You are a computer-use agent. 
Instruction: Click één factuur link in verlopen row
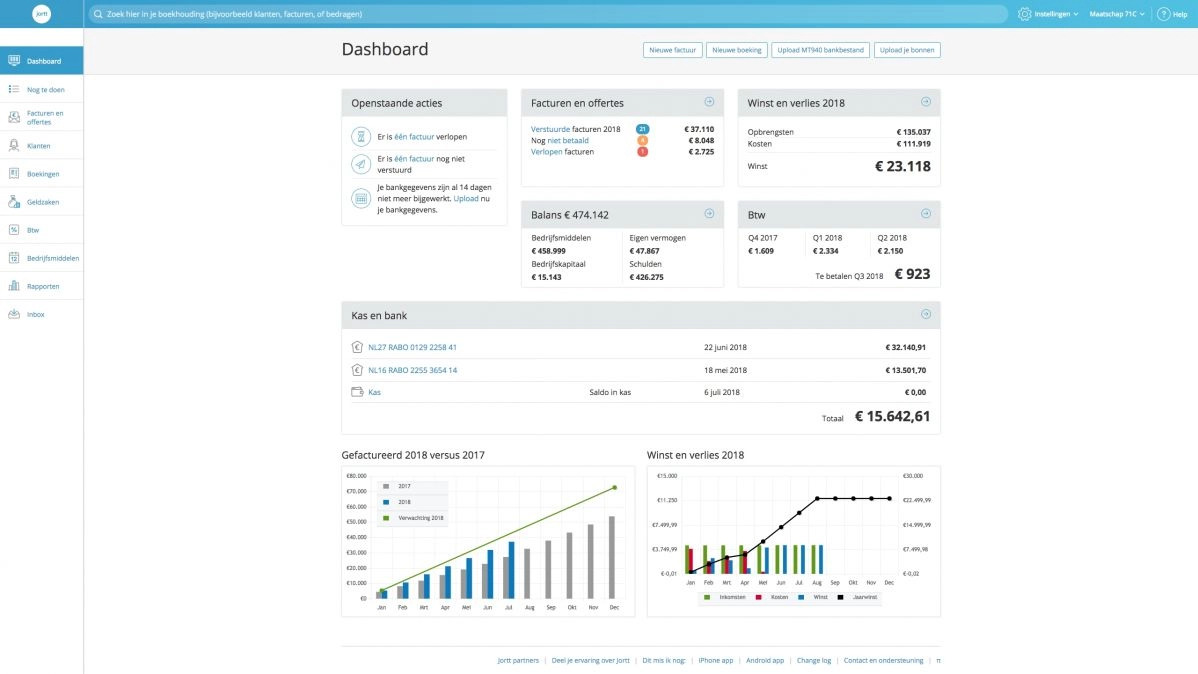pyautogui.click(x=414, y=137)
